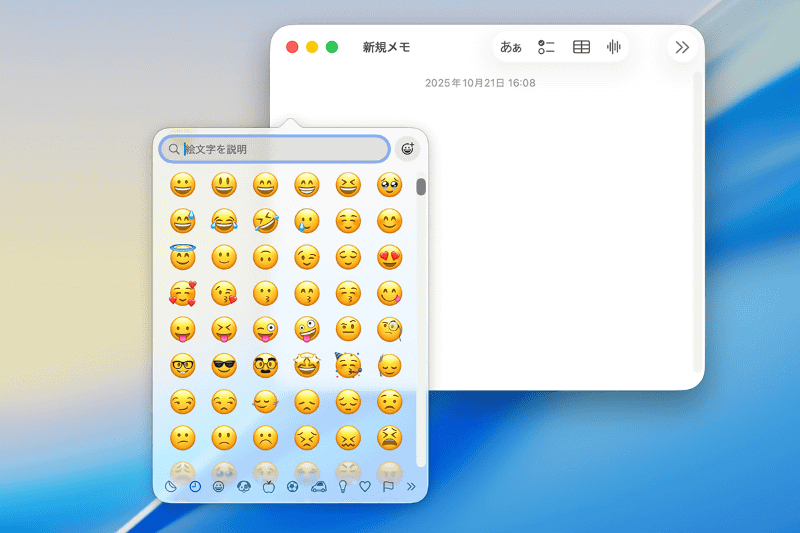Image resolution: width=800 pixels, height=533 pixels.
Task: Insert the halo angel face emoji
Action: [183, 257]
